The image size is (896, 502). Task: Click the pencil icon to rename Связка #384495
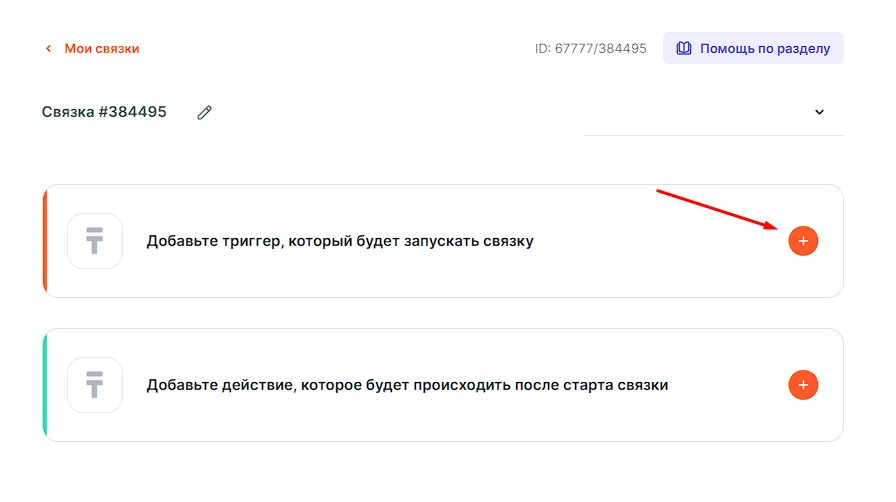(204, 112)
